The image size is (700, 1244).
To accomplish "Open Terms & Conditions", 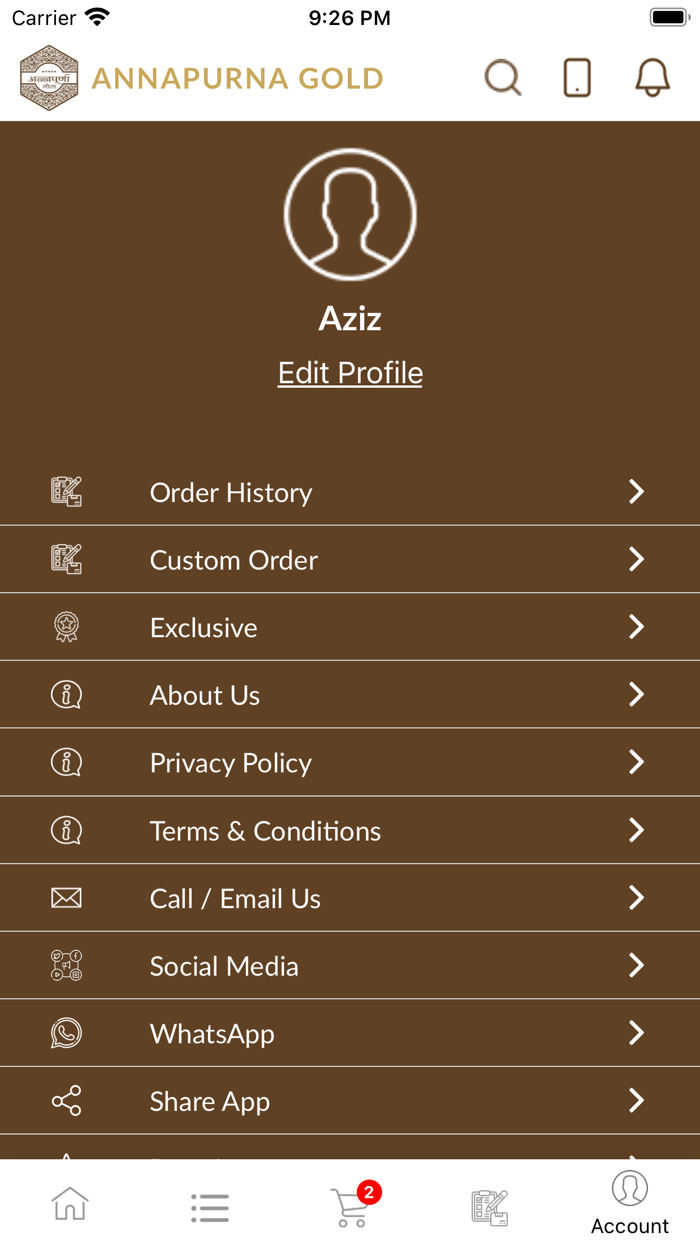I will (x=265, y=831).
